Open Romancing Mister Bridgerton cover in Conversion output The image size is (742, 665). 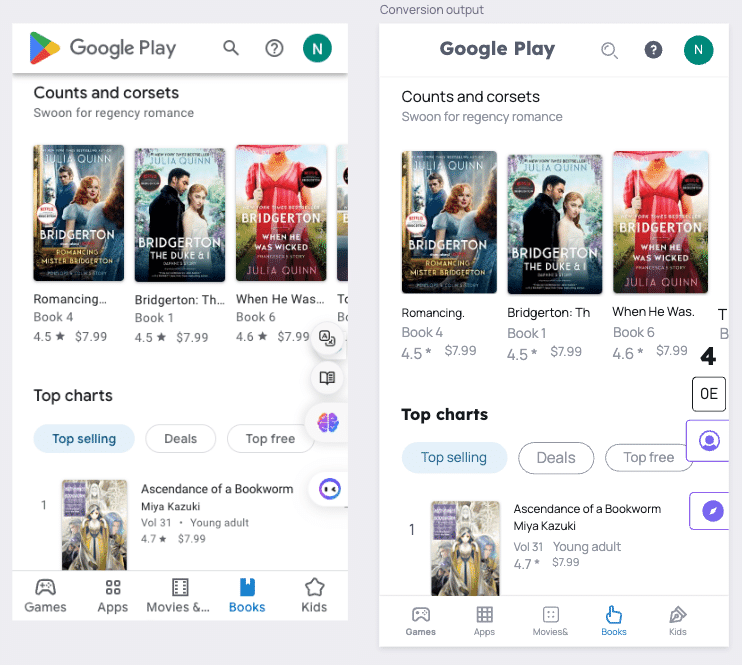pos(449,222)
